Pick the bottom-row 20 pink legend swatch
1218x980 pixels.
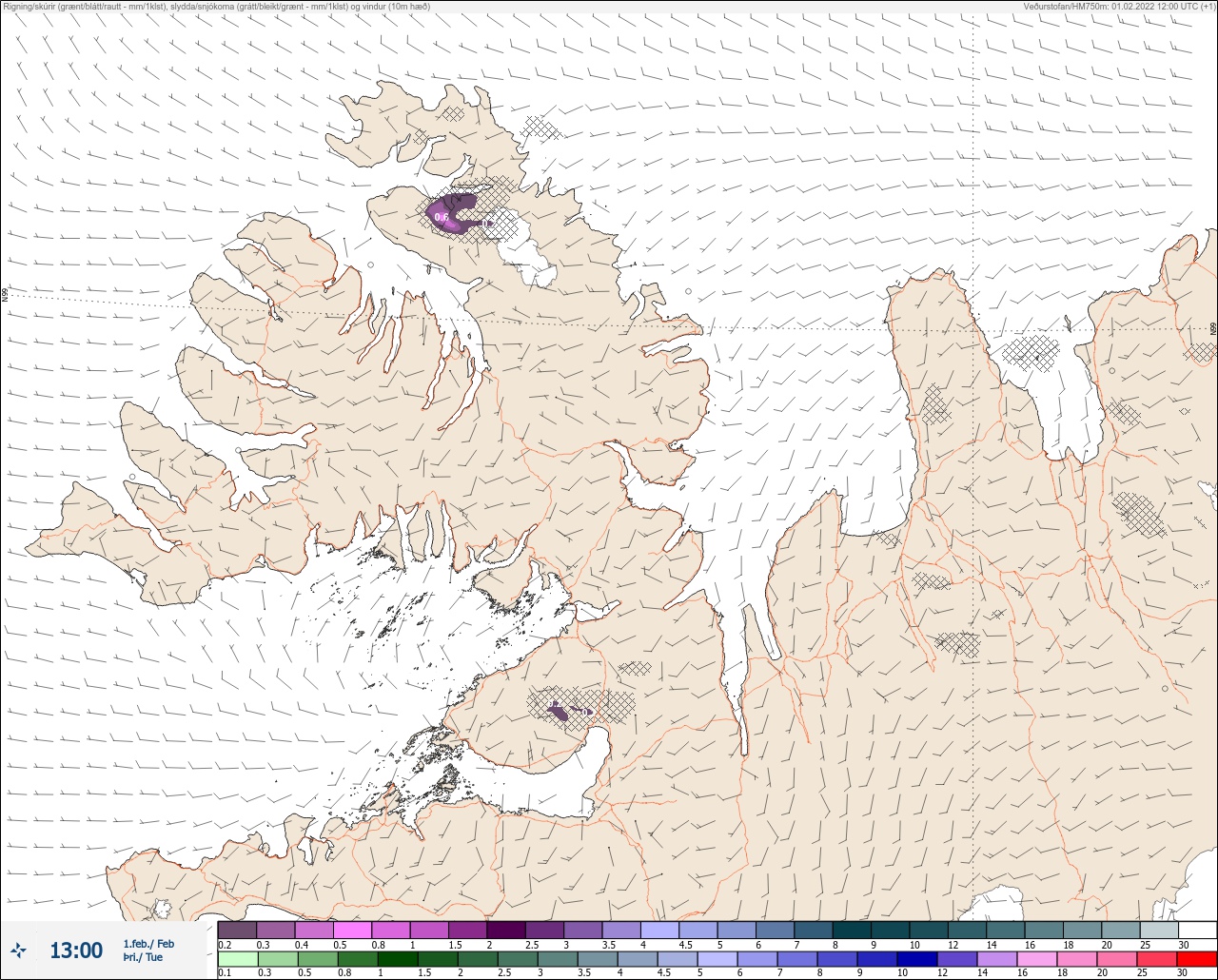pos(1116,958)
